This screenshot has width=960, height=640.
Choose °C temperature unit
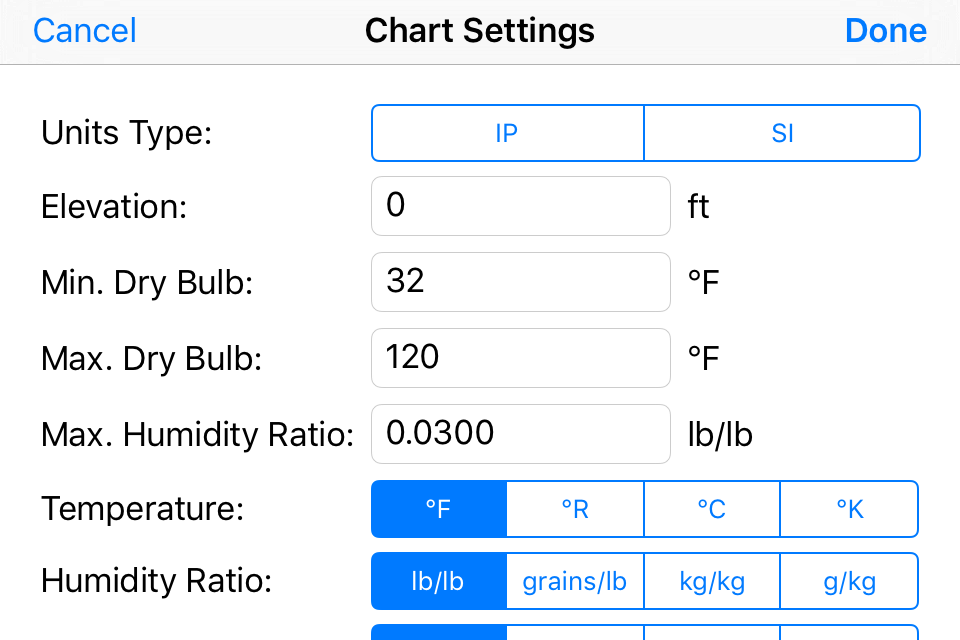pos(712,509)
